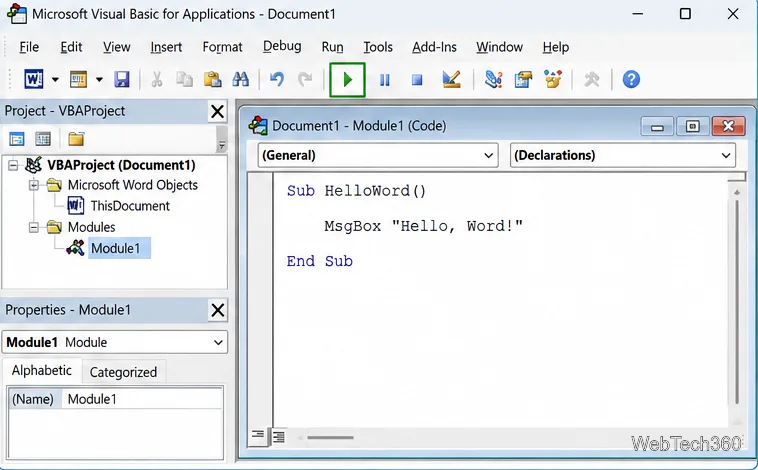Click the Toolbox icon in toolbar
Screen dimensions: 758x470
click(592, 79)
